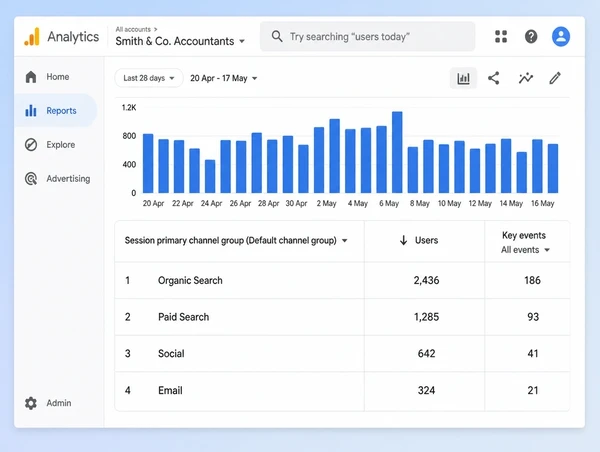Toggle the comparison chart icon

[x=463, y=78]
